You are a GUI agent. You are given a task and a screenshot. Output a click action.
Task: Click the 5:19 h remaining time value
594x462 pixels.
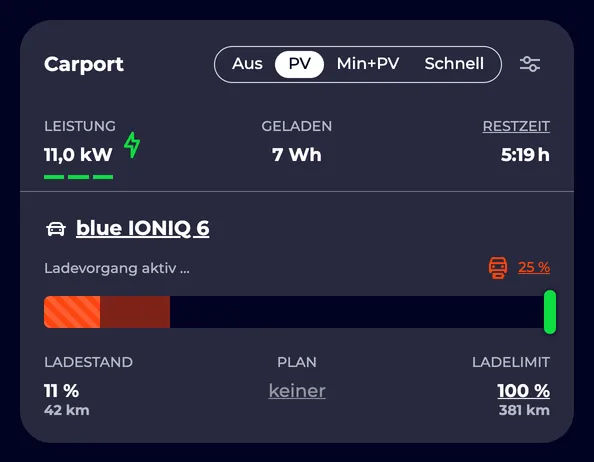point(525,155)
